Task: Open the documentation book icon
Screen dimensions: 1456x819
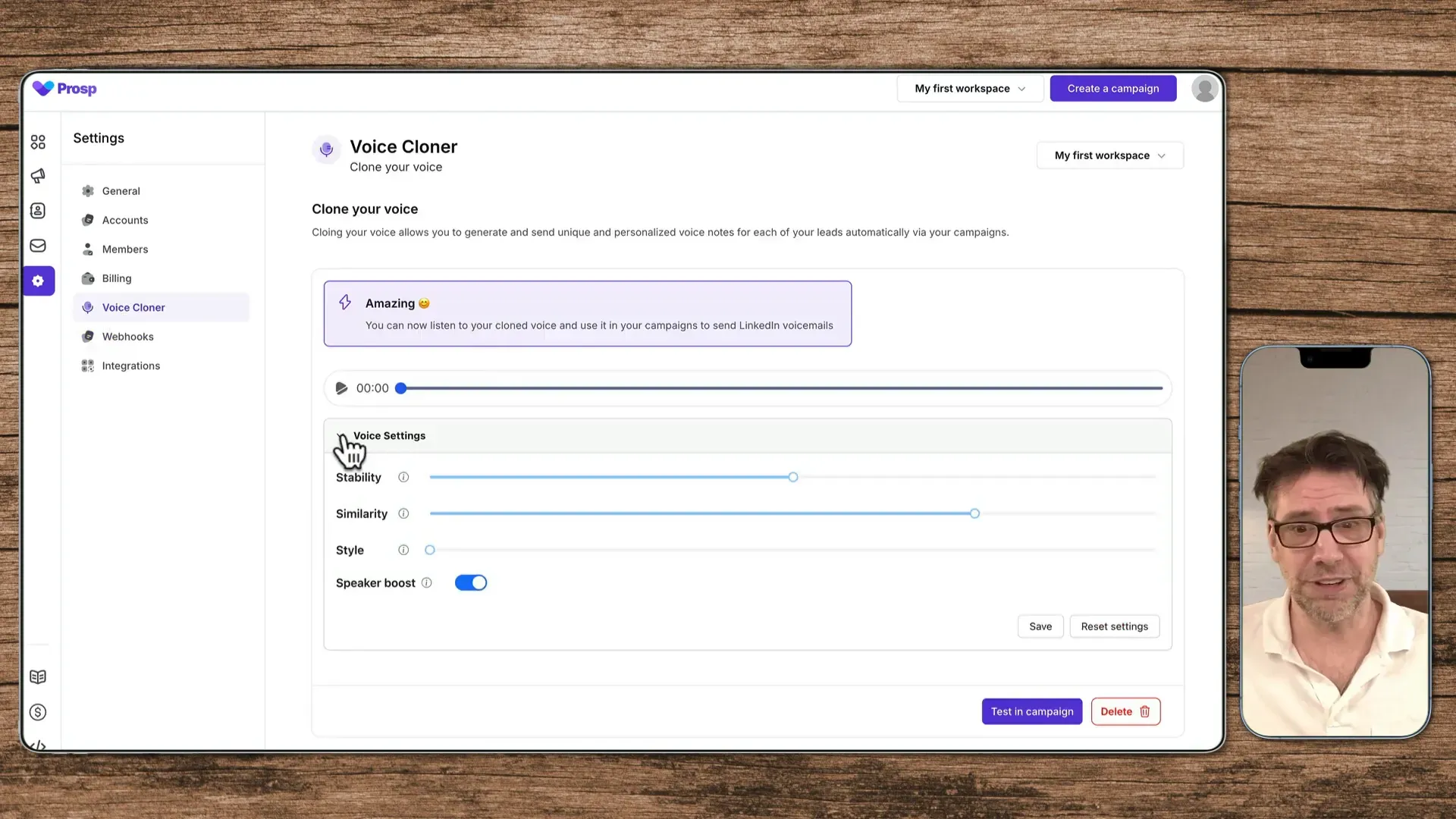Action: click(x=38, y=676)
